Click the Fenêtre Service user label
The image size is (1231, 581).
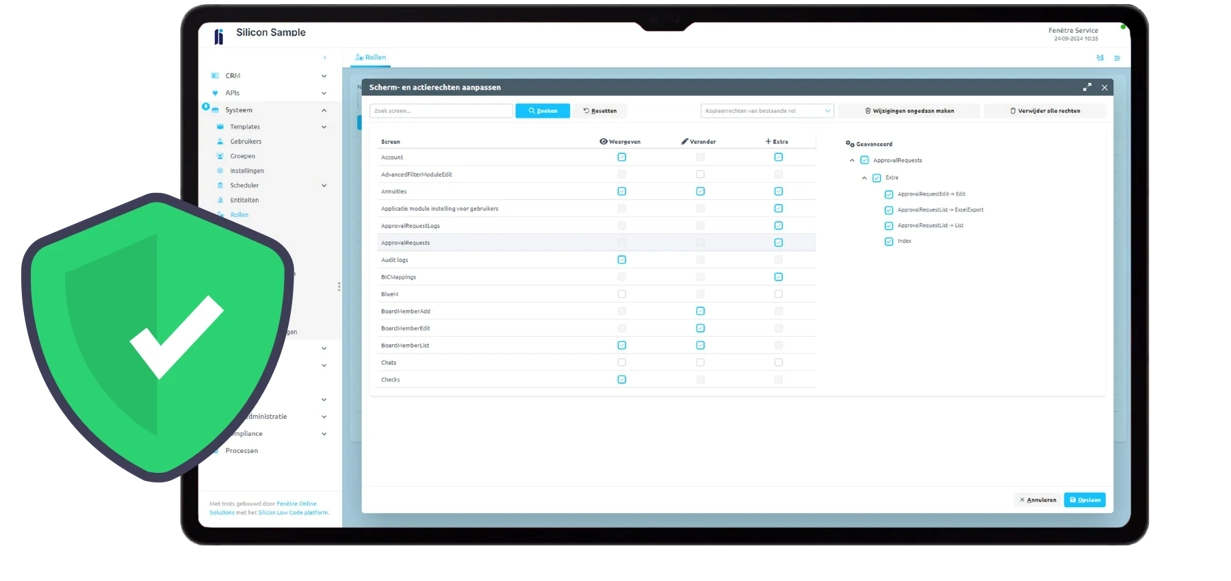click(1073, 31)
